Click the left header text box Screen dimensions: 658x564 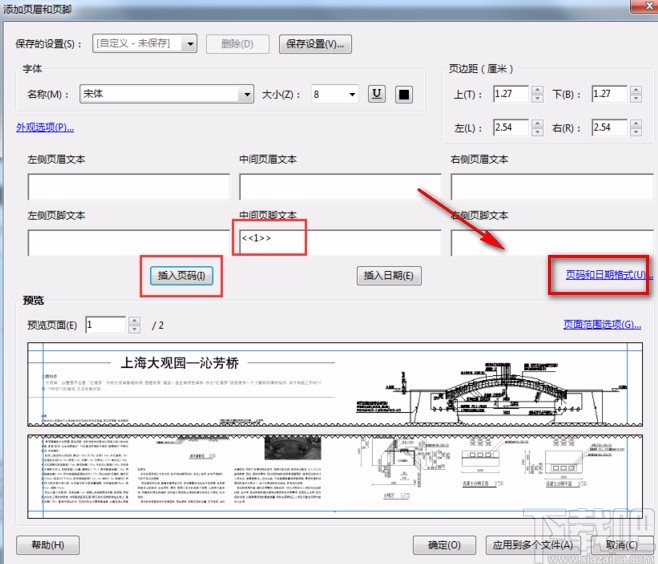click(x=128, y=187)
